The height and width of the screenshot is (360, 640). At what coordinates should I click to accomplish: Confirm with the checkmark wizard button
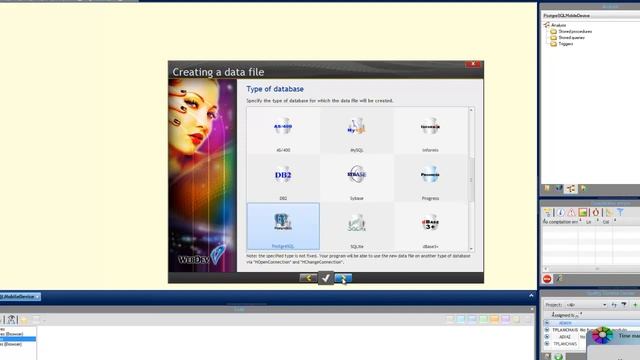[326, 278]
